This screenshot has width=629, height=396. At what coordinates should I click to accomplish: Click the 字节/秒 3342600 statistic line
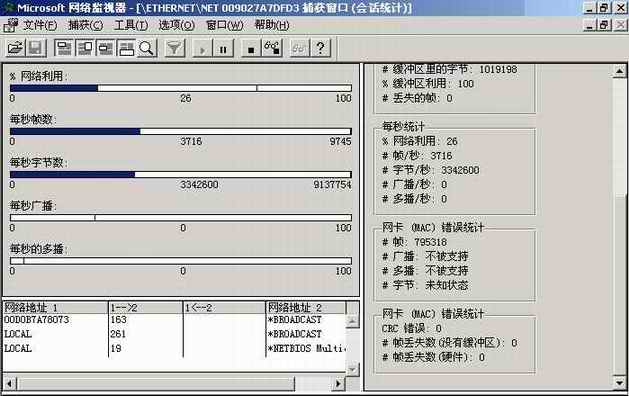point(430,170)
